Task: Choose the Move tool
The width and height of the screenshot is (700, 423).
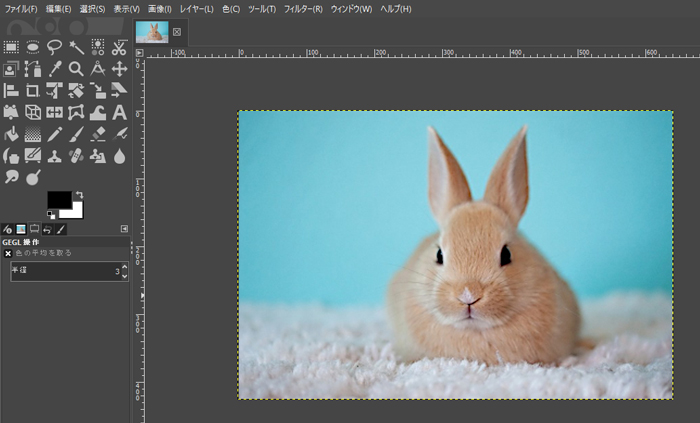Action: pyautogui.click(x=119, y=68)
